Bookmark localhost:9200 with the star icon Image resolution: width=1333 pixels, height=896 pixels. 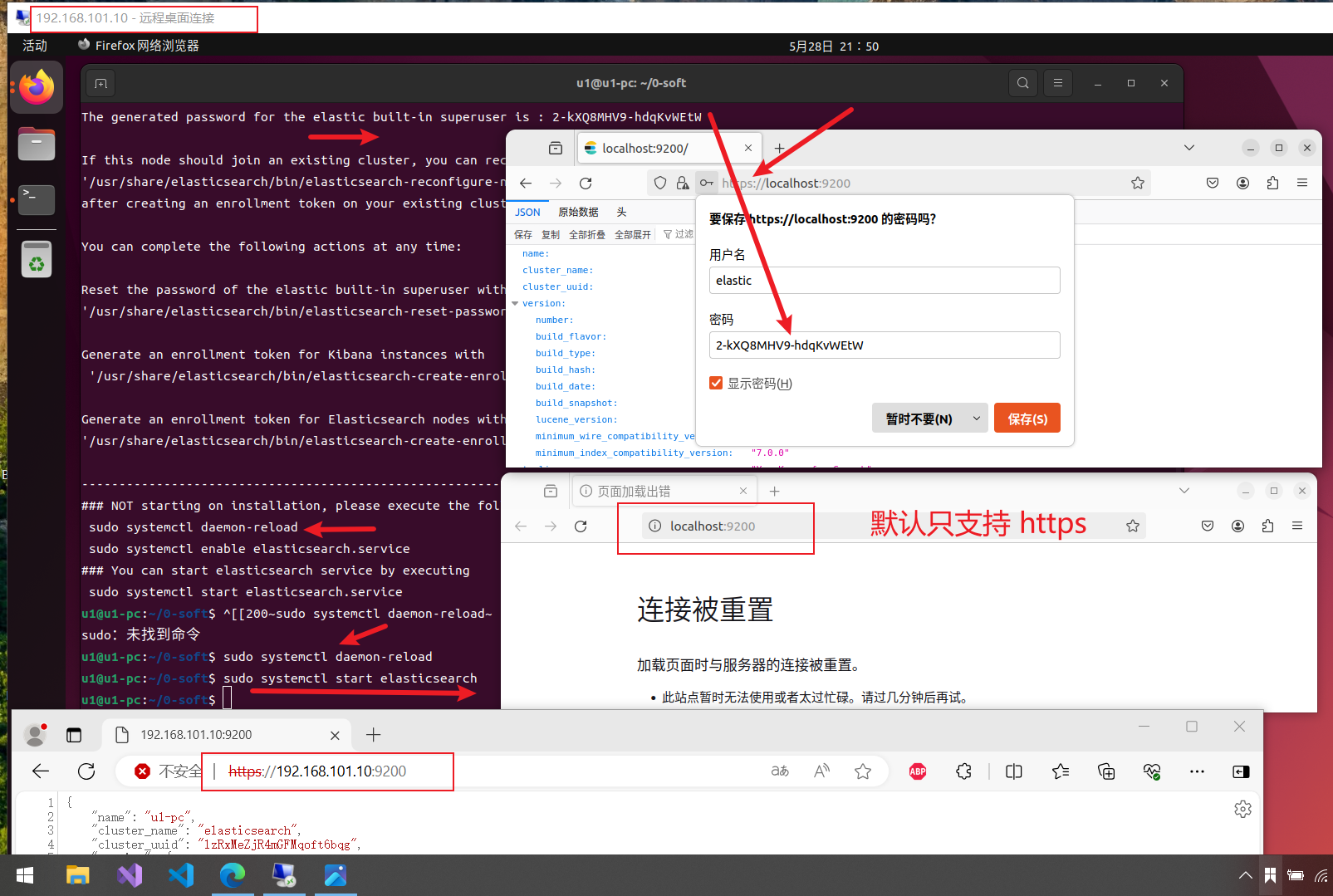pyautogui.click(x=1138, y=183)
